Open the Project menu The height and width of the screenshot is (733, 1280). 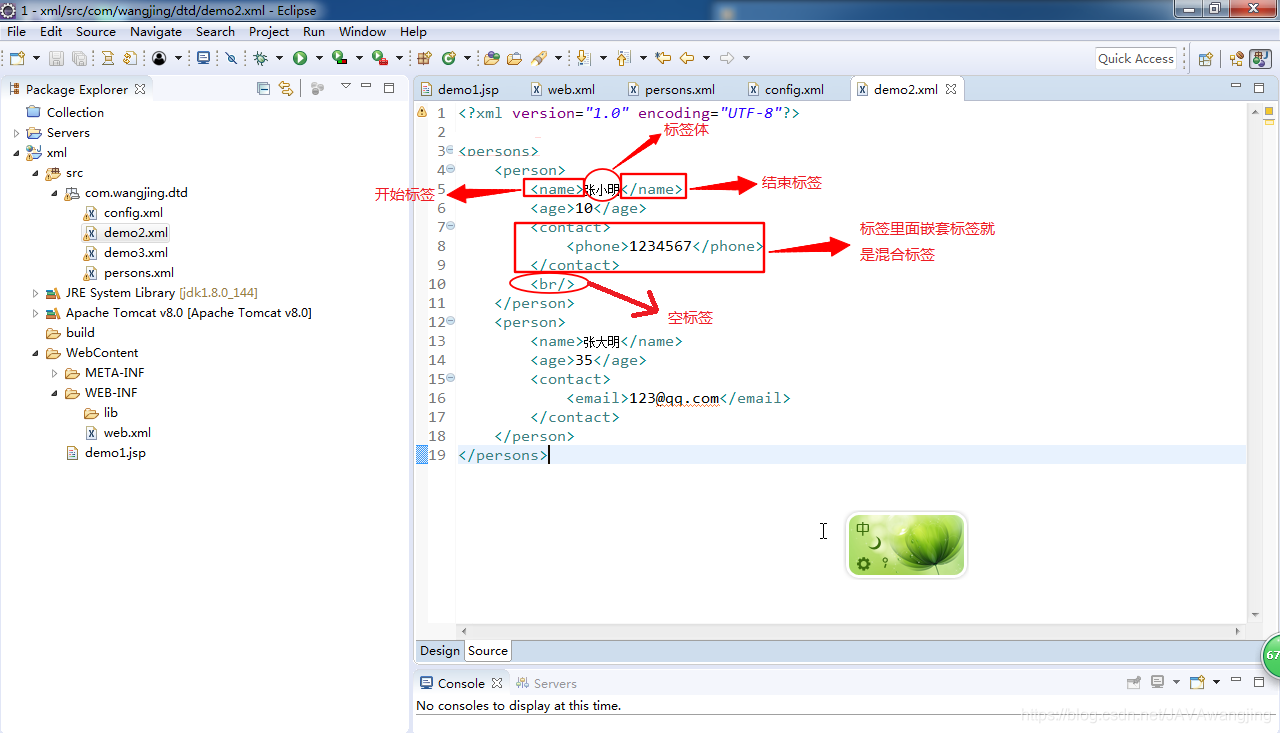269,31
